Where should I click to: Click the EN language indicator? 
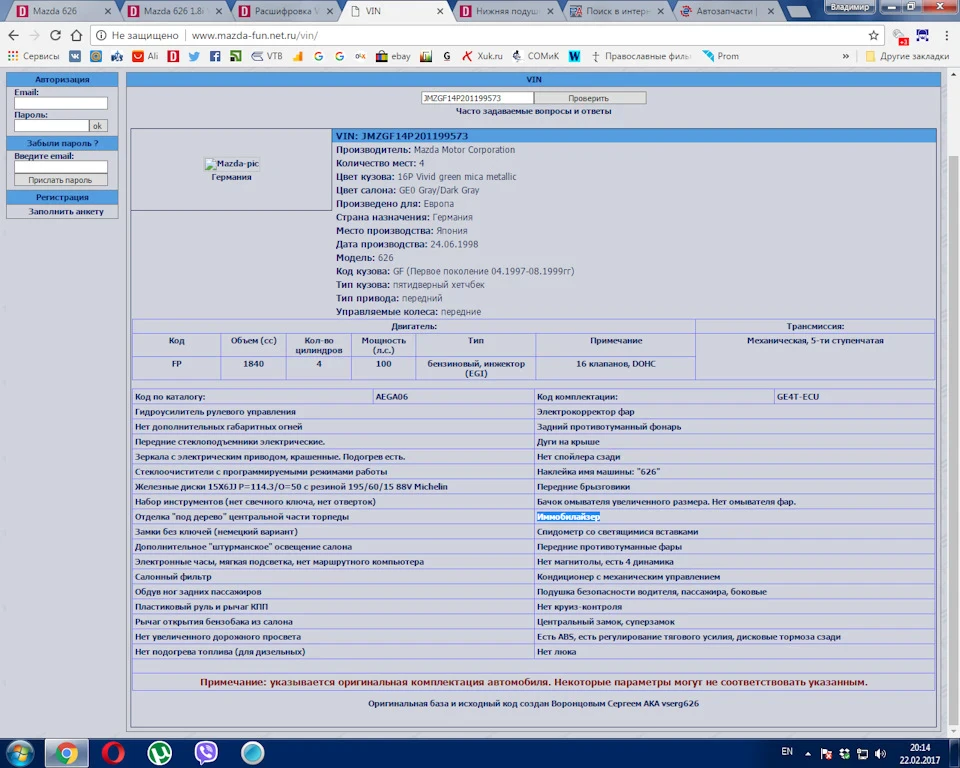[787, 751]
